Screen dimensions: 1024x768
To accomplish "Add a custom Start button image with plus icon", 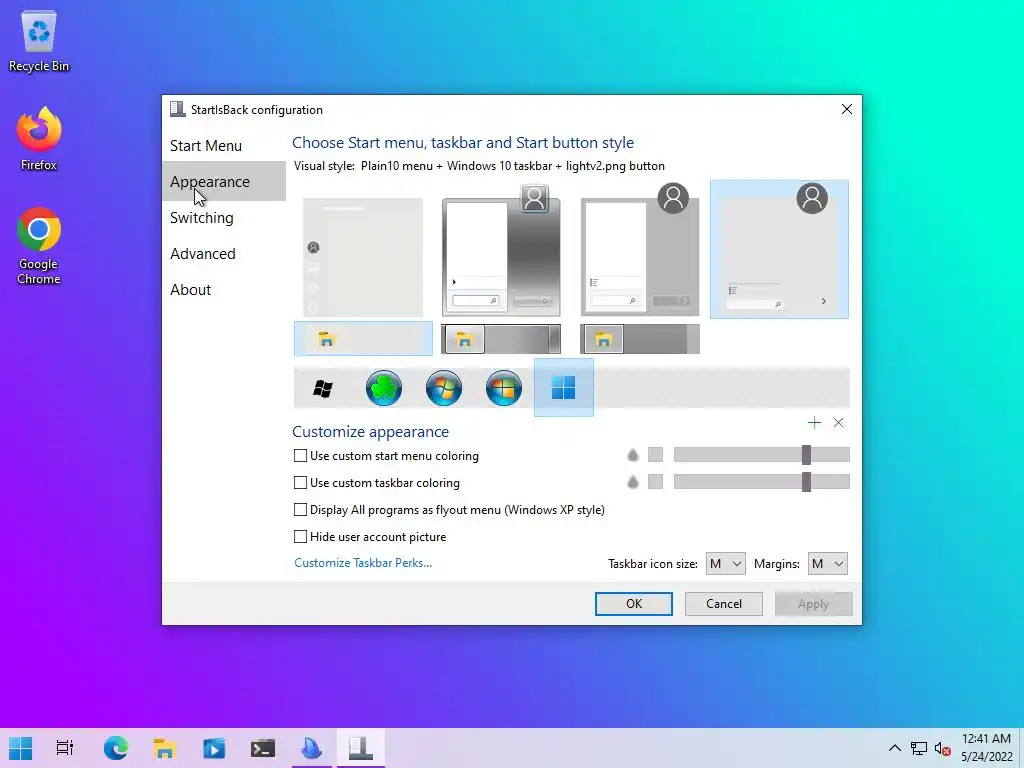I will (x=814, y=423).
